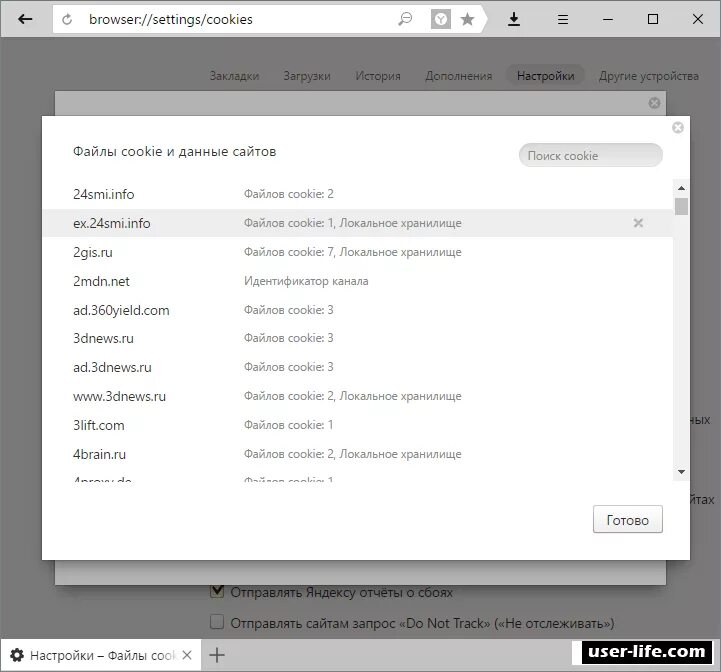Uncheck Отправлять Яндексу отчёты о сбоях

tap(217, 592)
